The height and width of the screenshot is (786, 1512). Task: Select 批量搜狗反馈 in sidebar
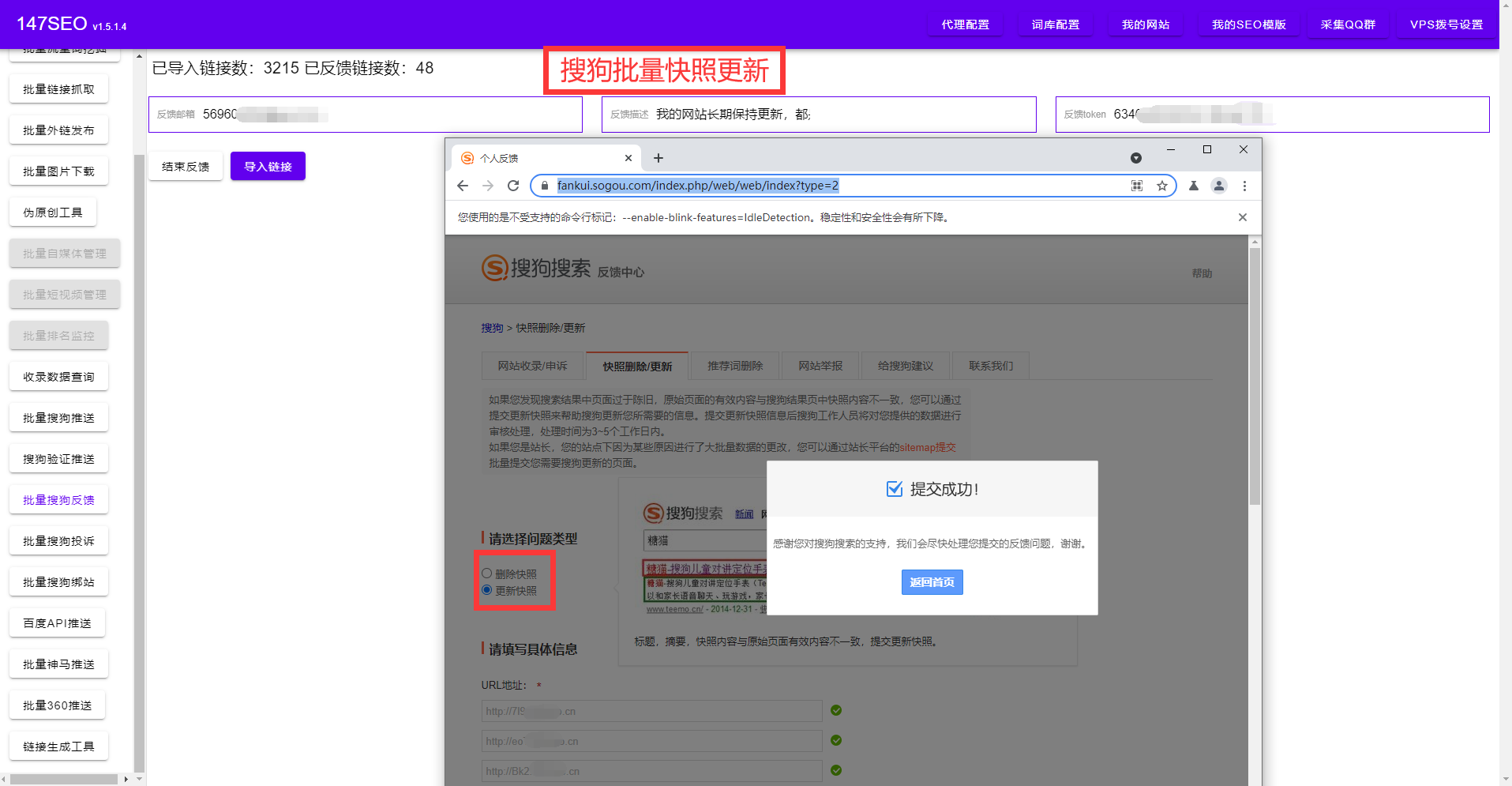[x=58, y=500]
